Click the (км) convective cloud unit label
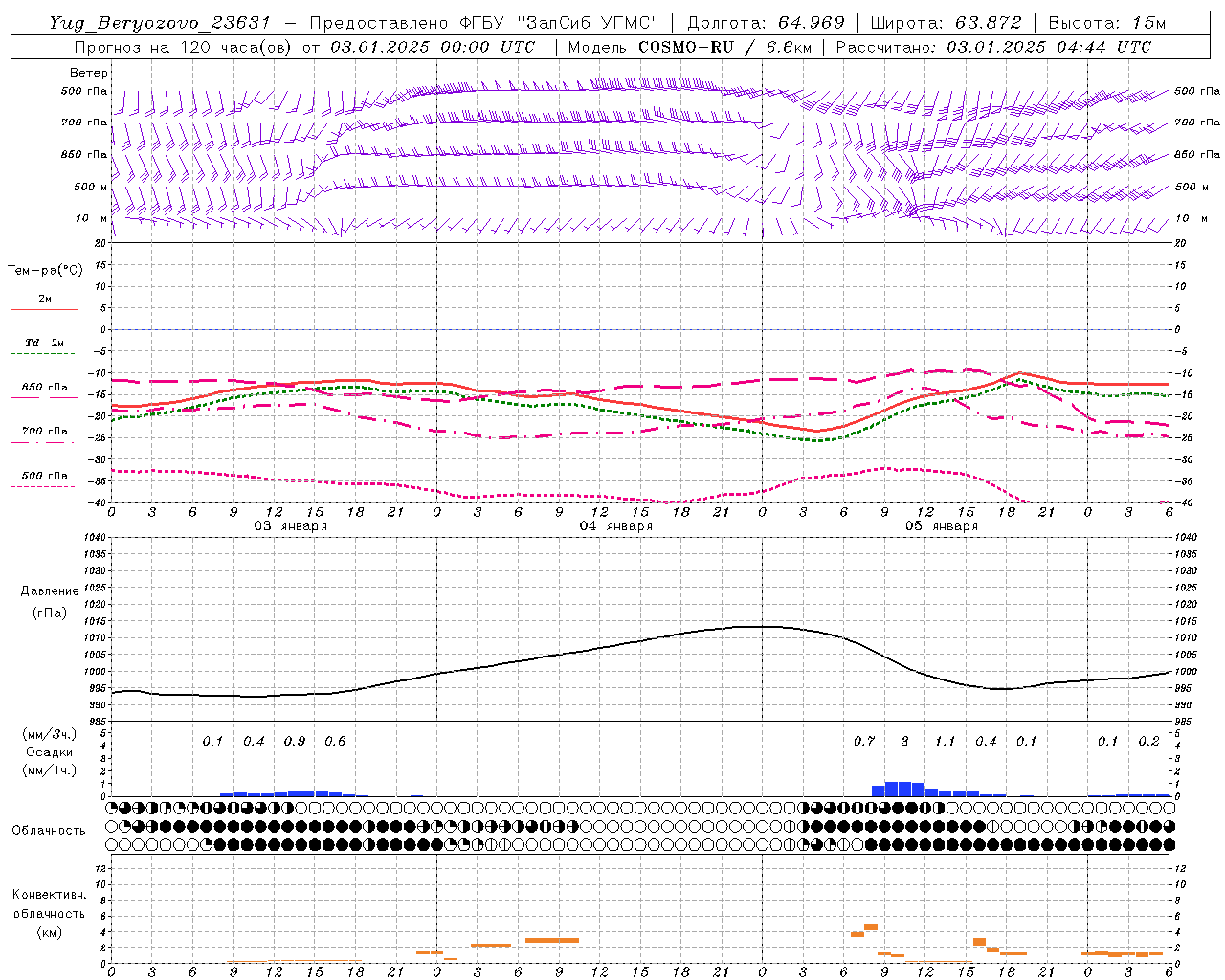 pos(49,932)
